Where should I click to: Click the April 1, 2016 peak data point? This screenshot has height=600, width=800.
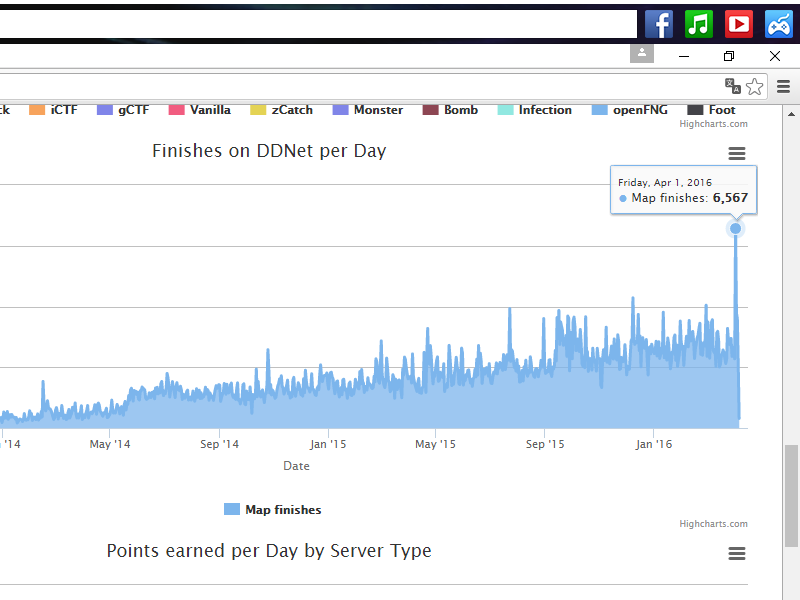point(736,228)
